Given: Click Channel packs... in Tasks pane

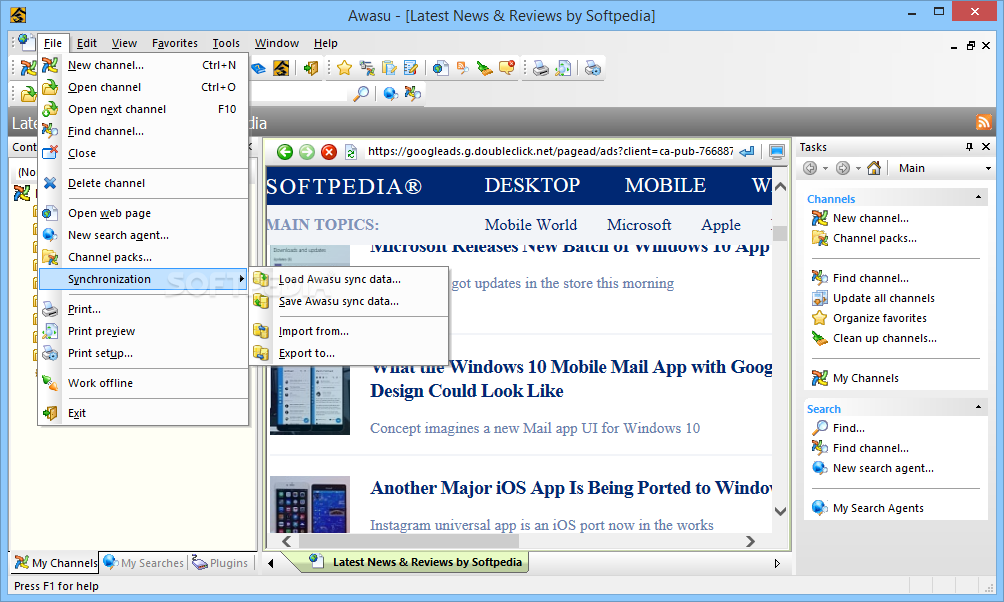Looking at the screenshot, I should point(875,238).
